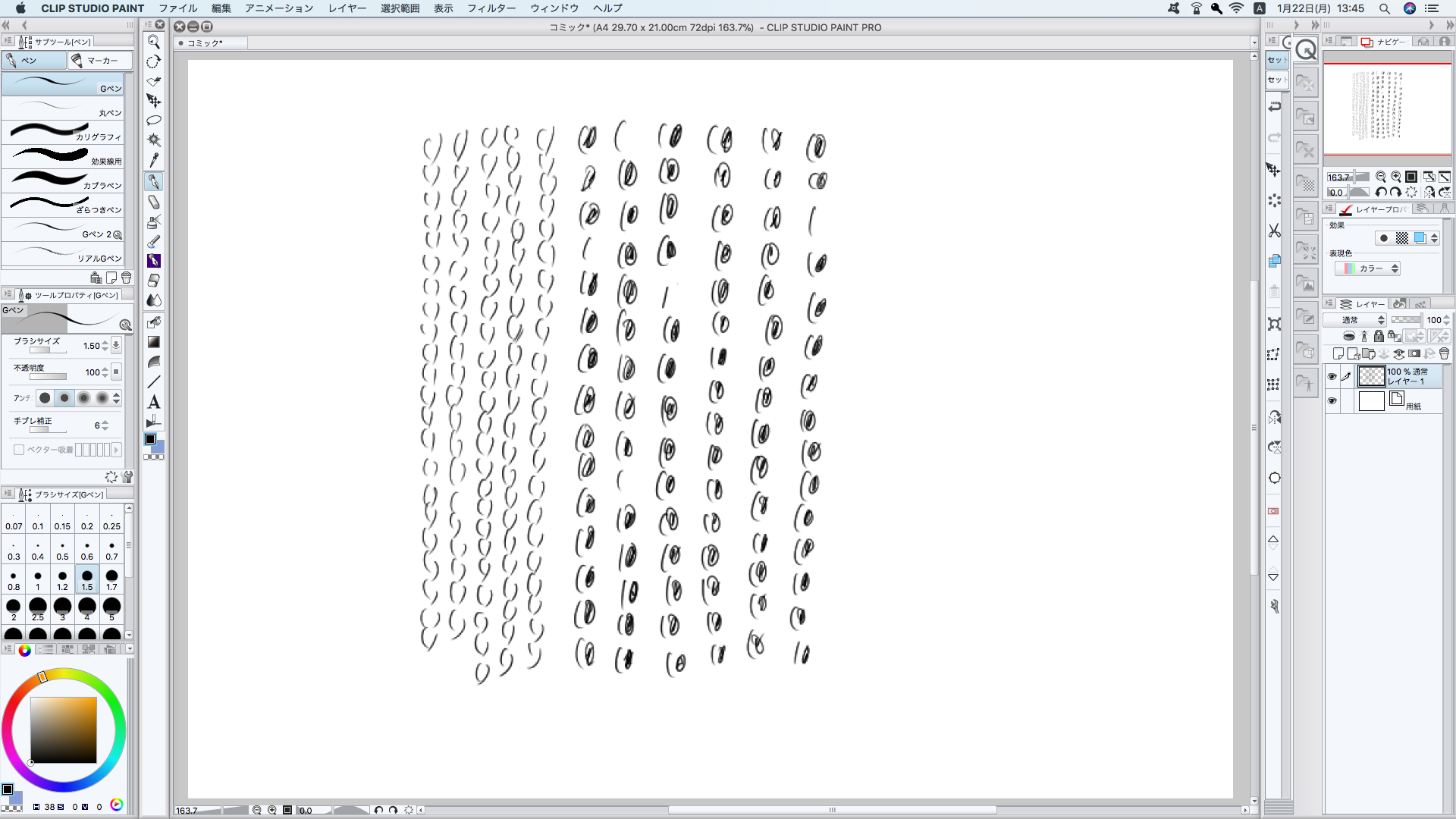The width and height of the screenshot is (1456, 819).
Task: Toggle 用紙 layer visibility eye
Action: 1332,401
